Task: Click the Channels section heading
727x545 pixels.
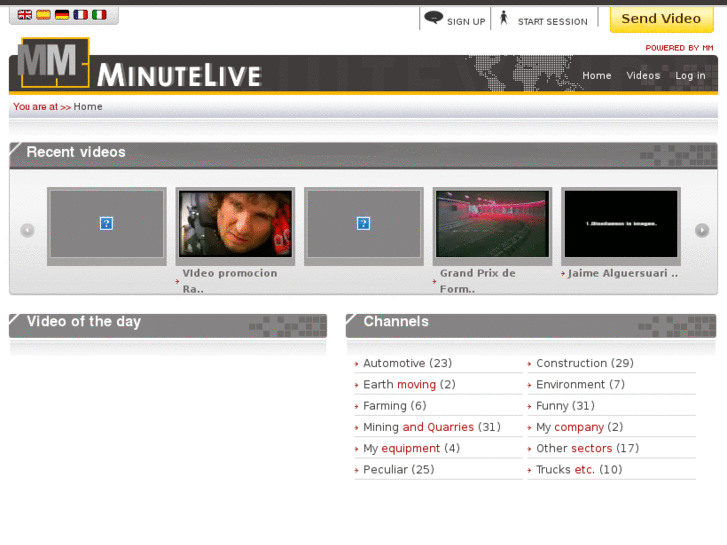Action: (x=396, y=321)
